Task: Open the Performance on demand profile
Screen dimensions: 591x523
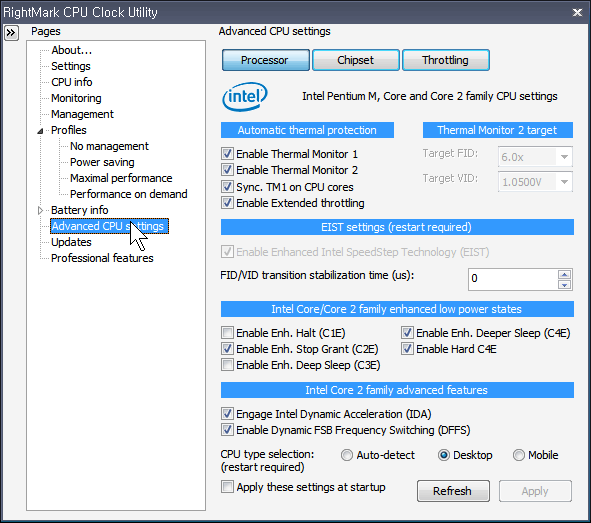Action: pyautogui.click(x=129, y=194)
